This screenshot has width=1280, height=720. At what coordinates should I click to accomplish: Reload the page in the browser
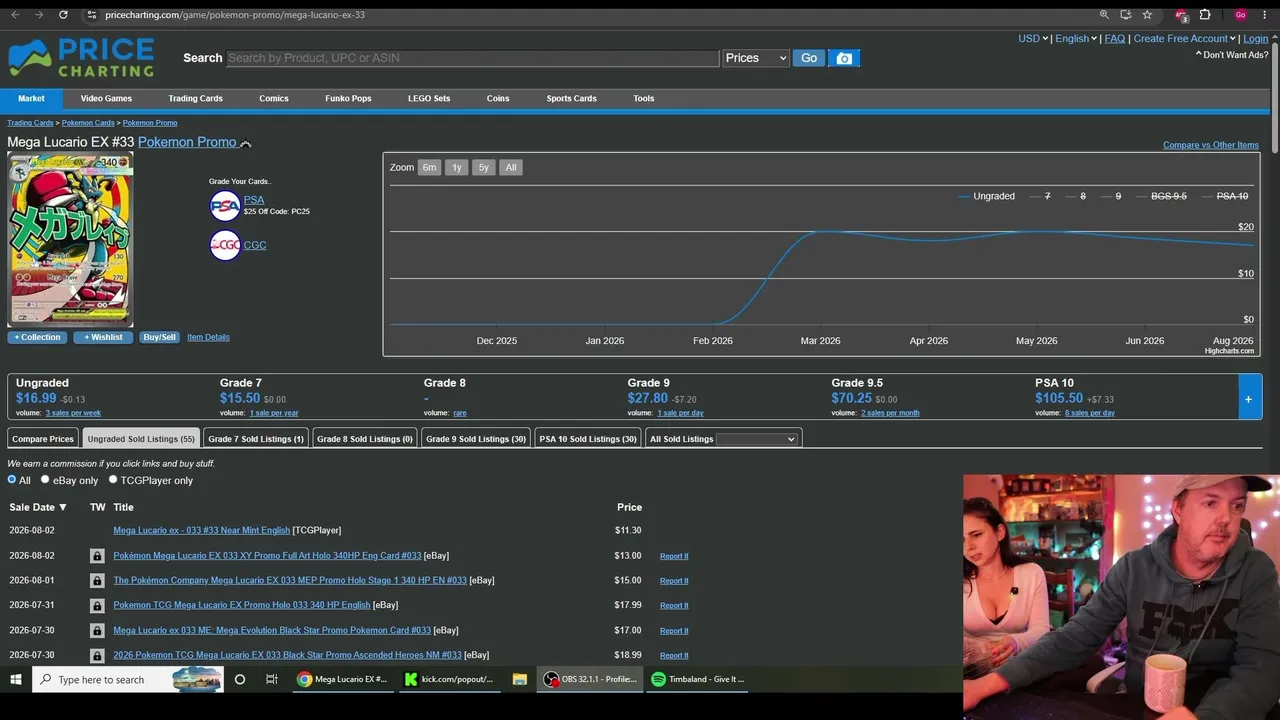click(63, 15)
